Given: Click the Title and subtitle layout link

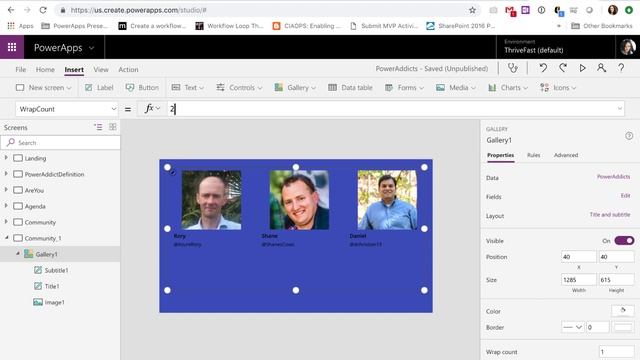Looking at the screenshot, I should coord(610,215).
